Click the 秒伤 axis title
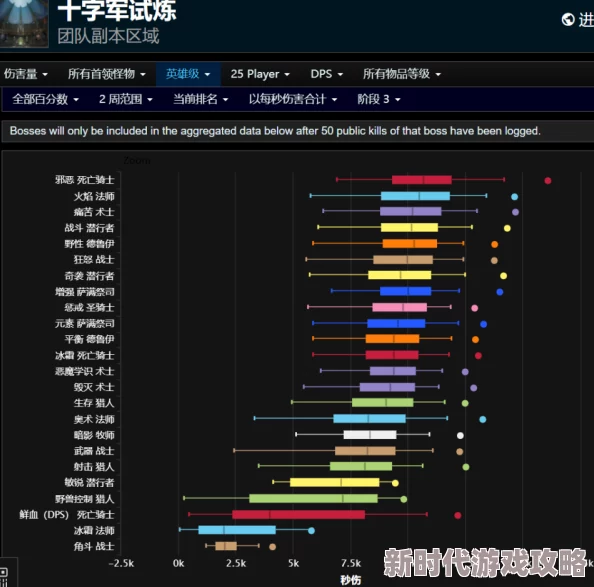Screen dimensions: 594x587 click(350, 580)
